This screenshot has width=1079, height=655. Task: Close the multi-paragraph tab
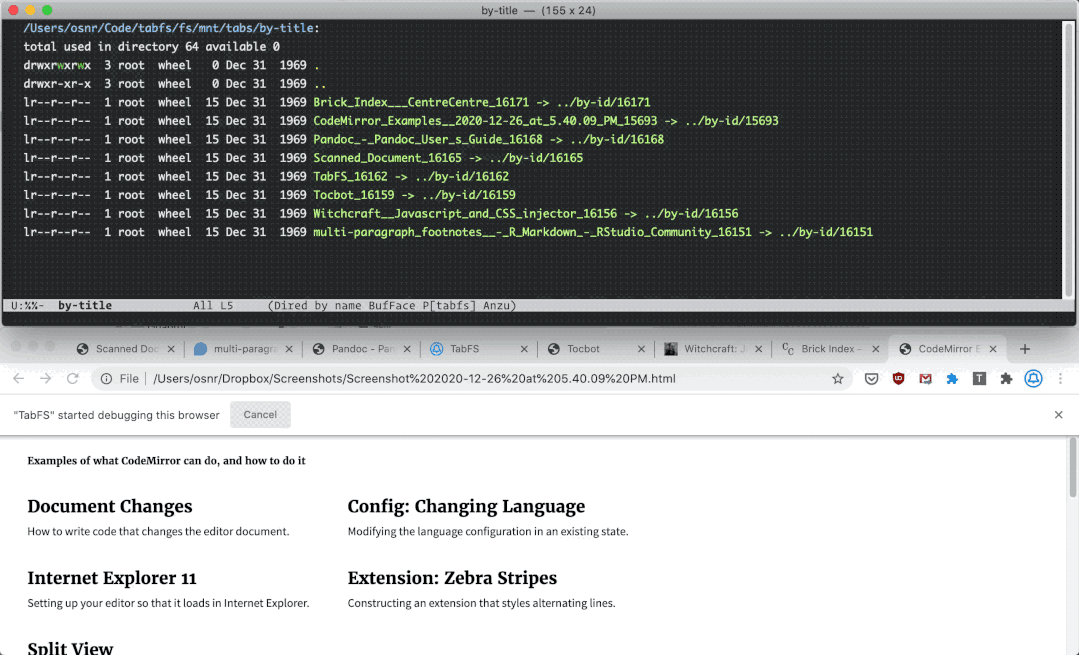pyautogui.click(x=289, y=349)
